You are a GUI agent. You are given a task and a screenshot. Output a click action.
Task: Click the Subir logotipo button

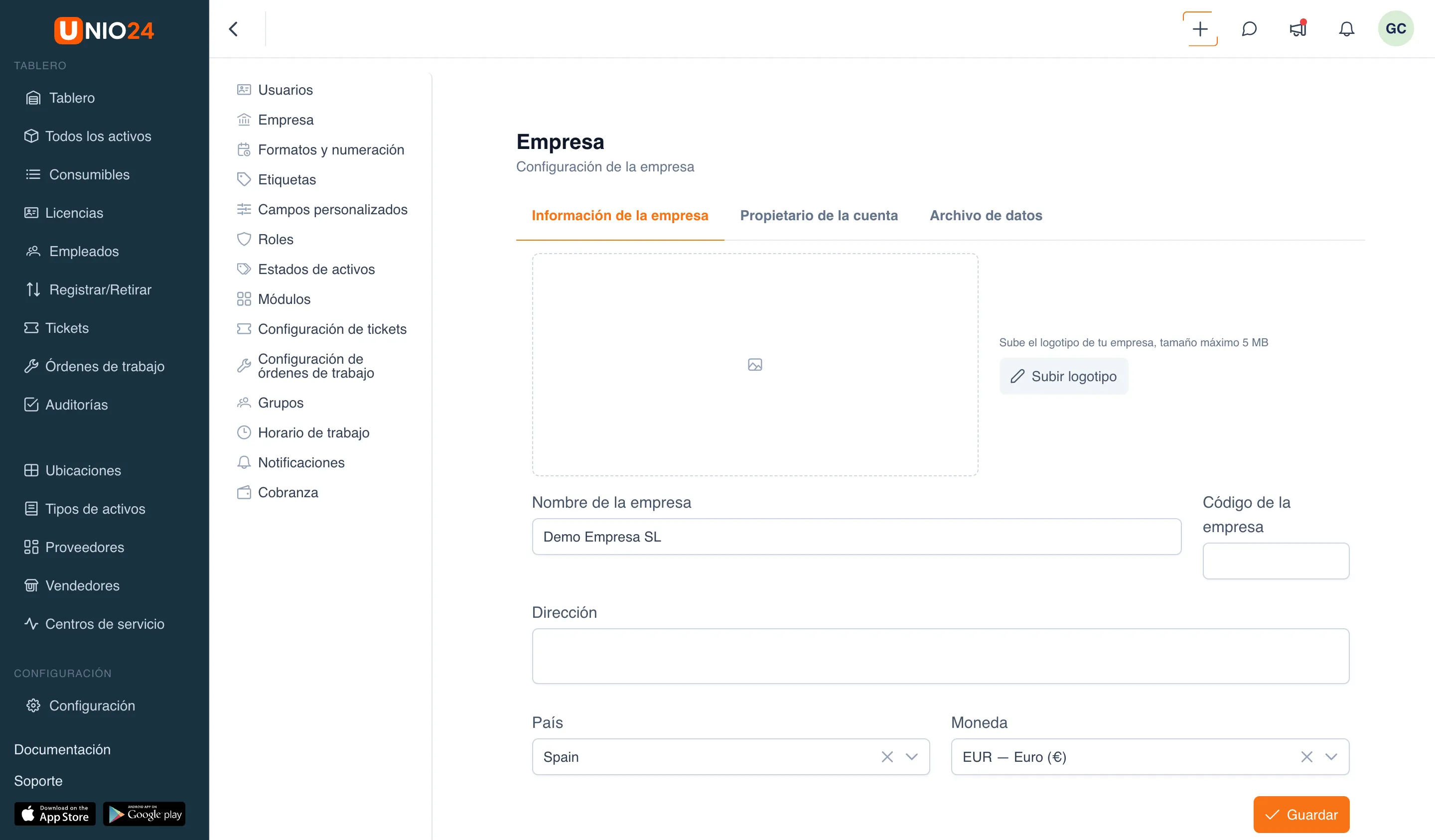pyautogui.click(x=1063, y=376)
